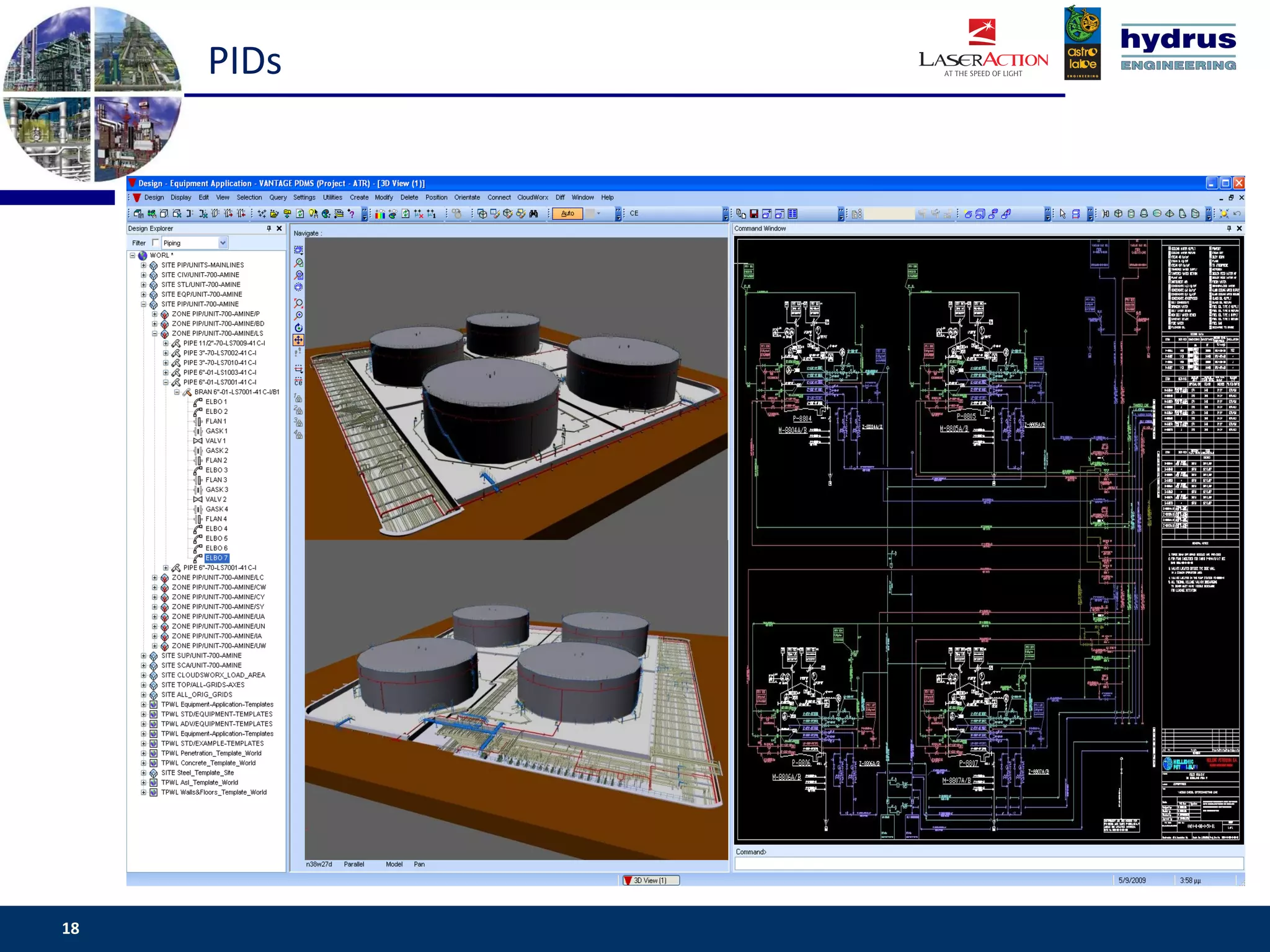1270x952 pixels.
Task: Open the CloudWorx menu
Action: click(533, 198)
